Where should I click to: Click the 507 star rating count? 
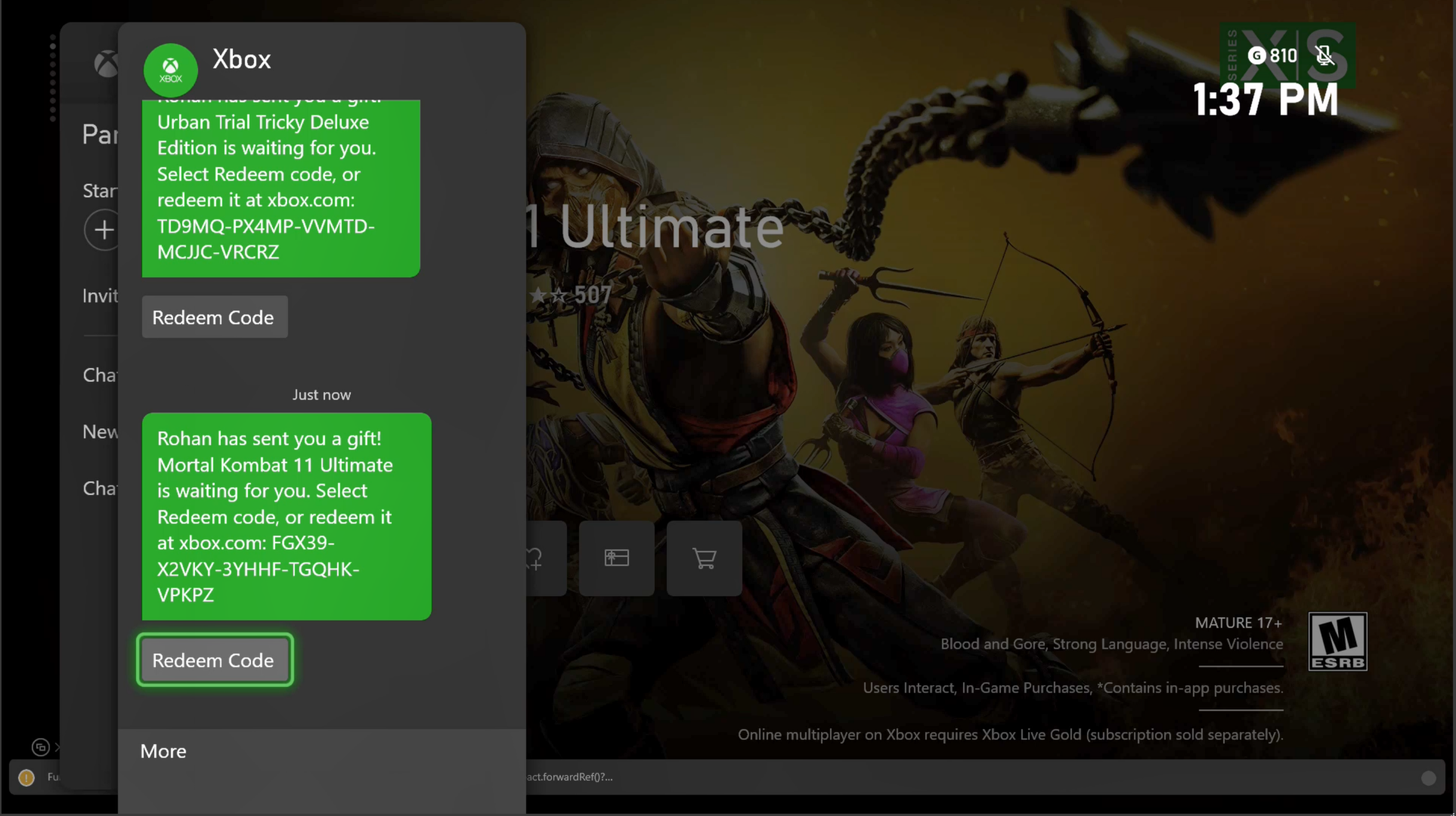593,295
